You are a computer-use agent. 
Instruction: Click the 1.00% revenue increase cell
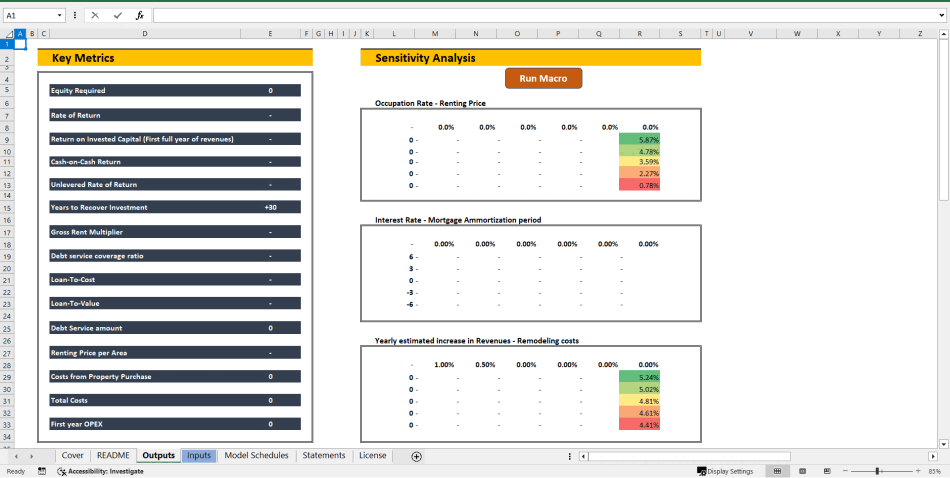(x=444, y=365)
